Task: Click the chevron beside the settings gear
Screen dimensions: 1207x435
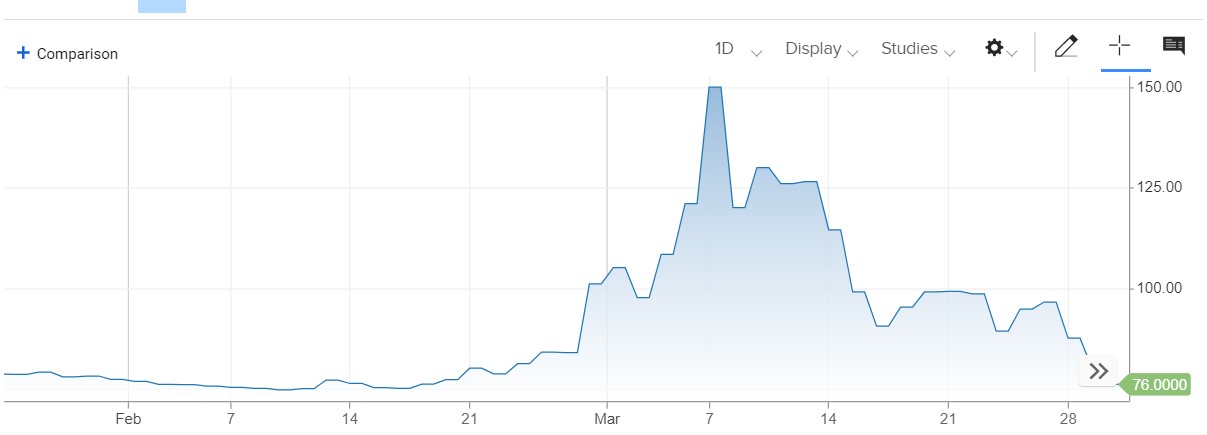Action: 1013,52
